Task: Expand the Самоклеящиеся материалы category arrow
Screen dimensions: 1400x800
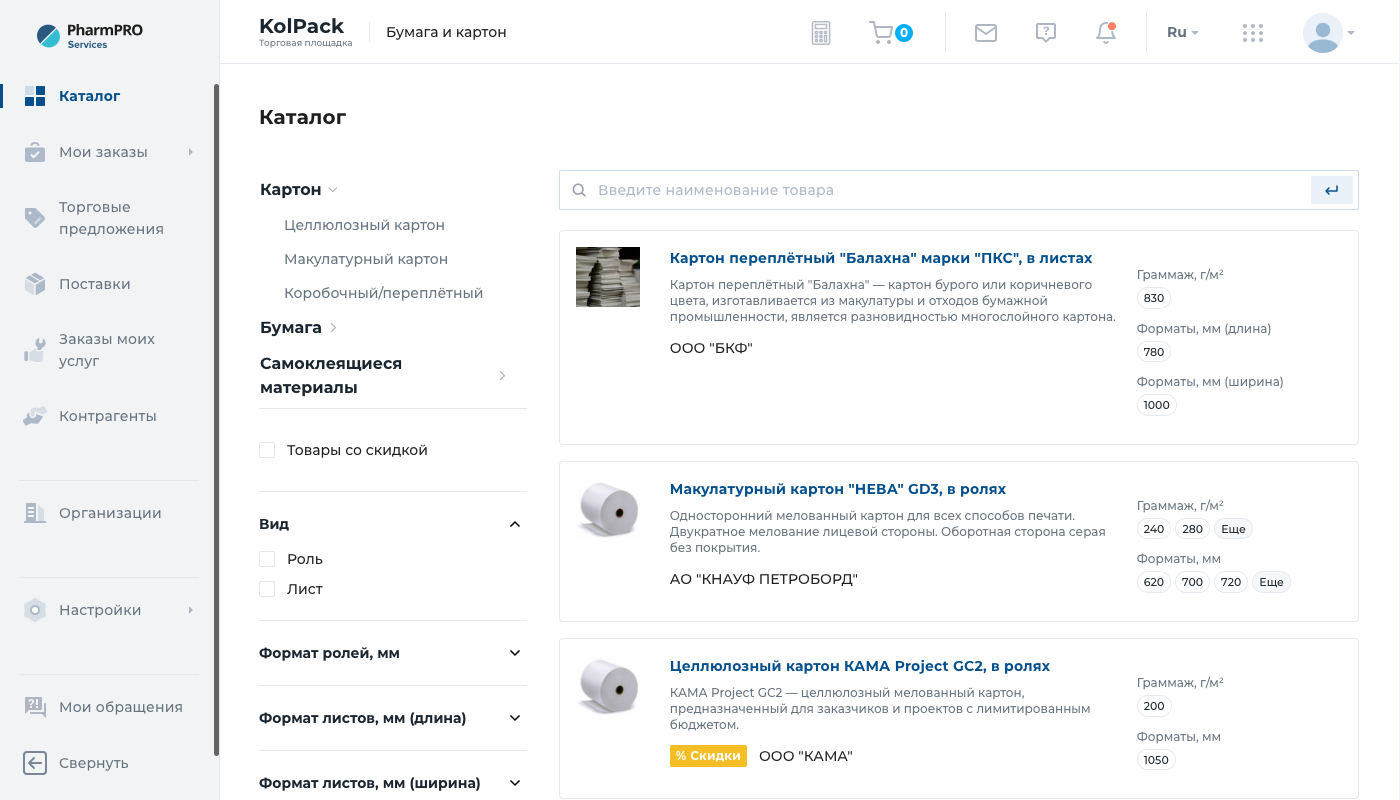Action: [502, 376]
